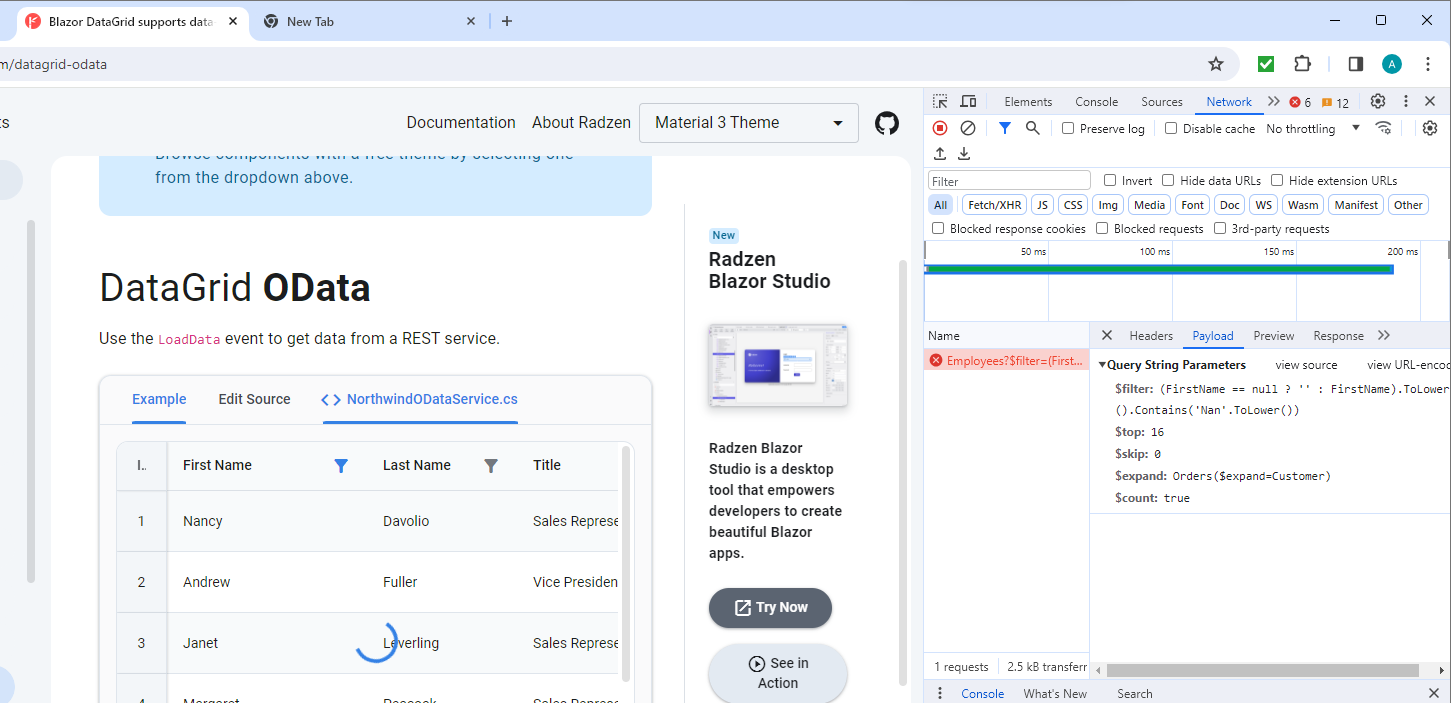Open the Chrome extensions puzzle icon
Image resolution: width=1451 pixels, height=703 pixels.
tap(1302, 64)
